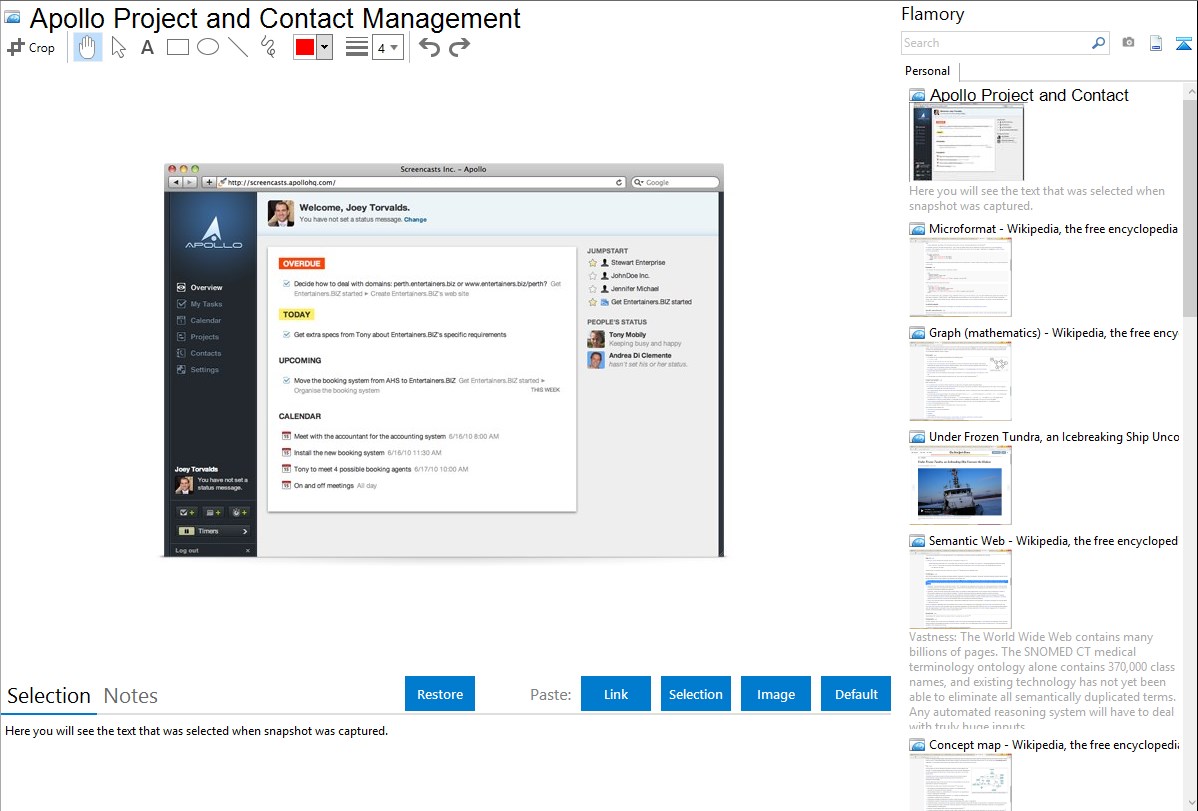Choose the straight line tool
This screenshot has height=811, width=1198.
pos(238,47)
